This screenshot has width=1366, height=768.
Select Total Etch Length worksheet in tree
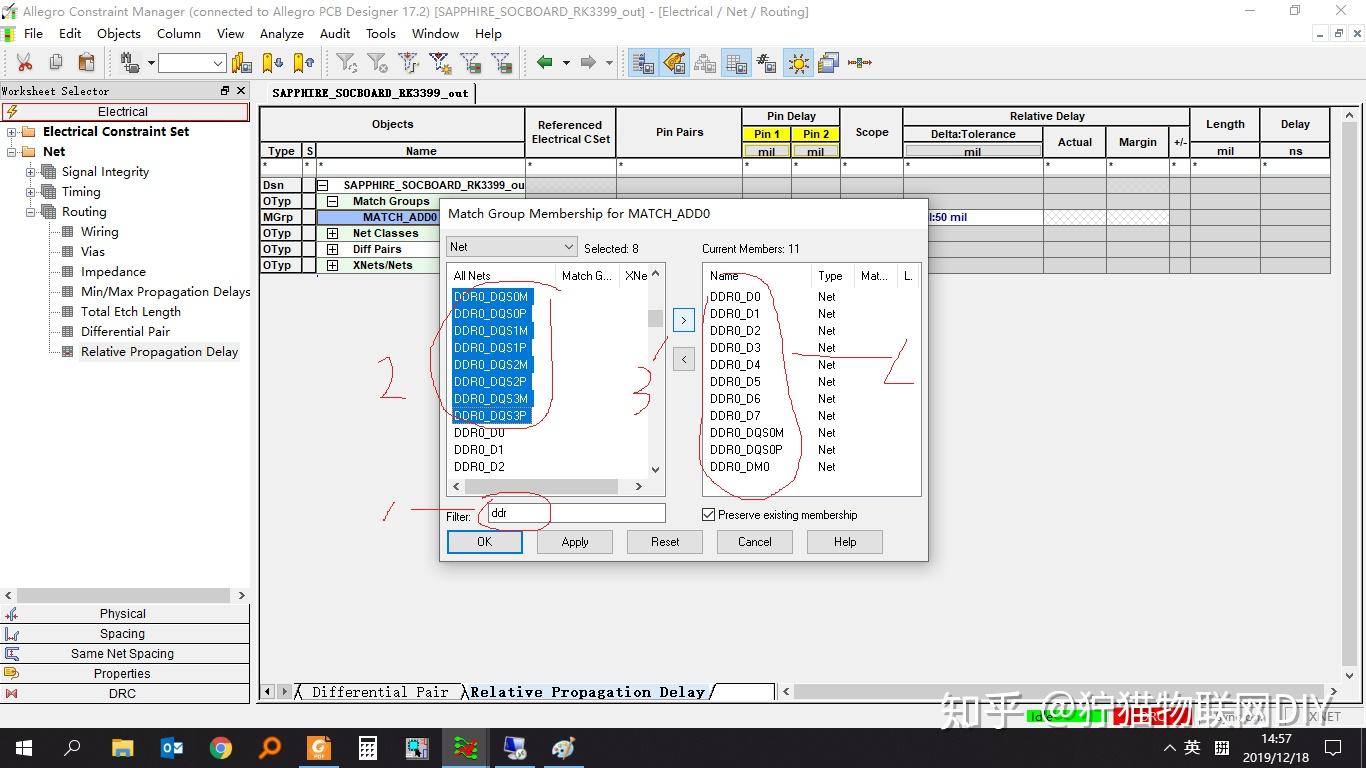[x=130, y=312]
